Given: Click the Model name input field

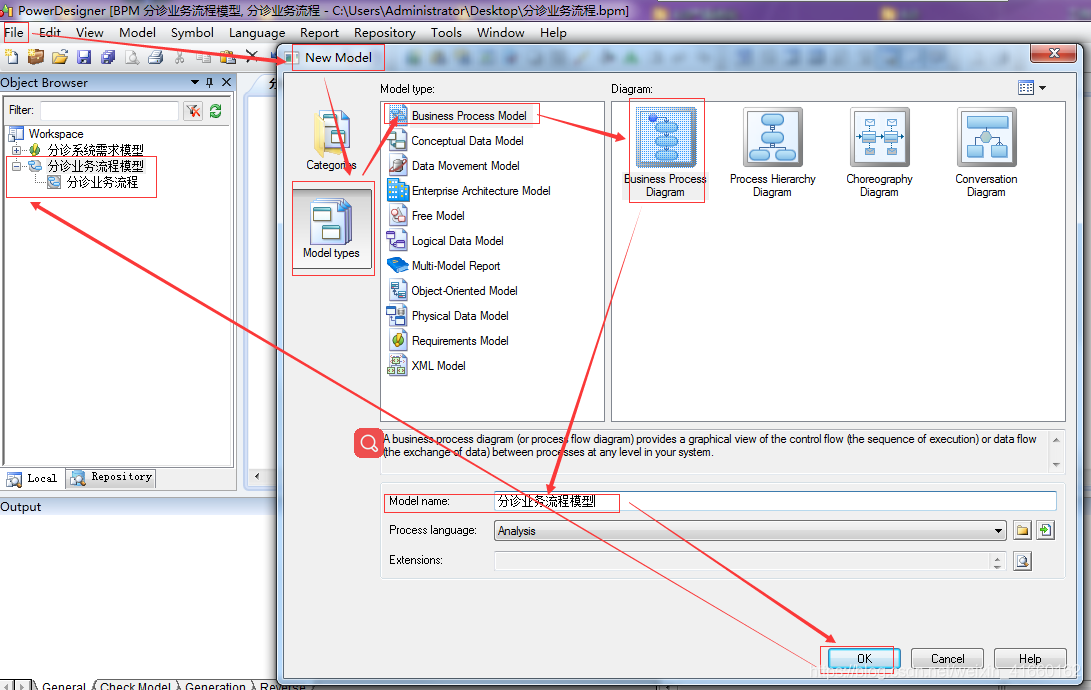Looking at the screenshot, I should [775, 501].
